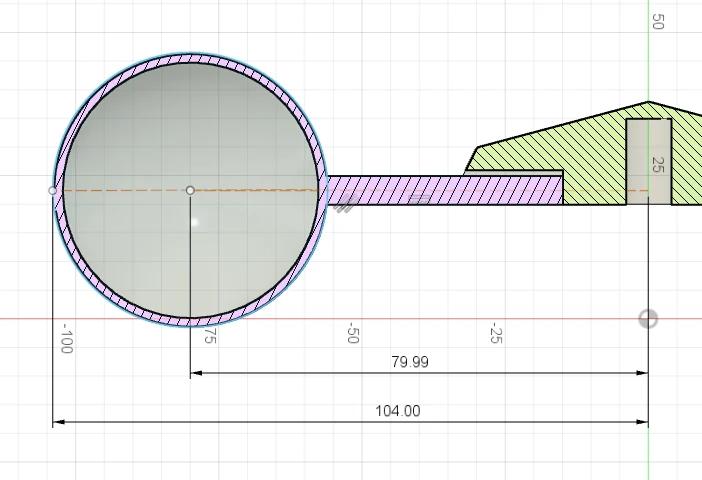Viewport: 702px width, 480px height.
Task: Click the 79.99 dimension line left arrowhead
Action: point(196,373)
